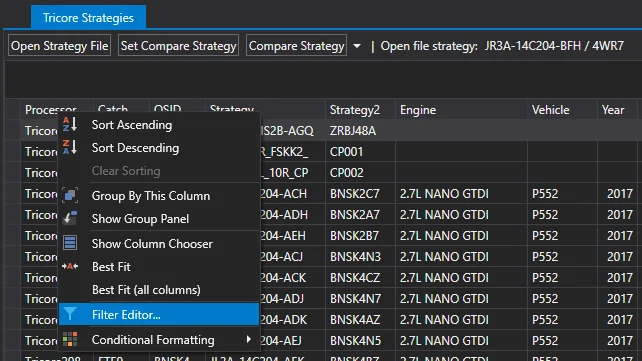This screenshot has width=642, height=361.
Task: Click Engine cell in BNSK2C7 row
Action: [461, 194]
